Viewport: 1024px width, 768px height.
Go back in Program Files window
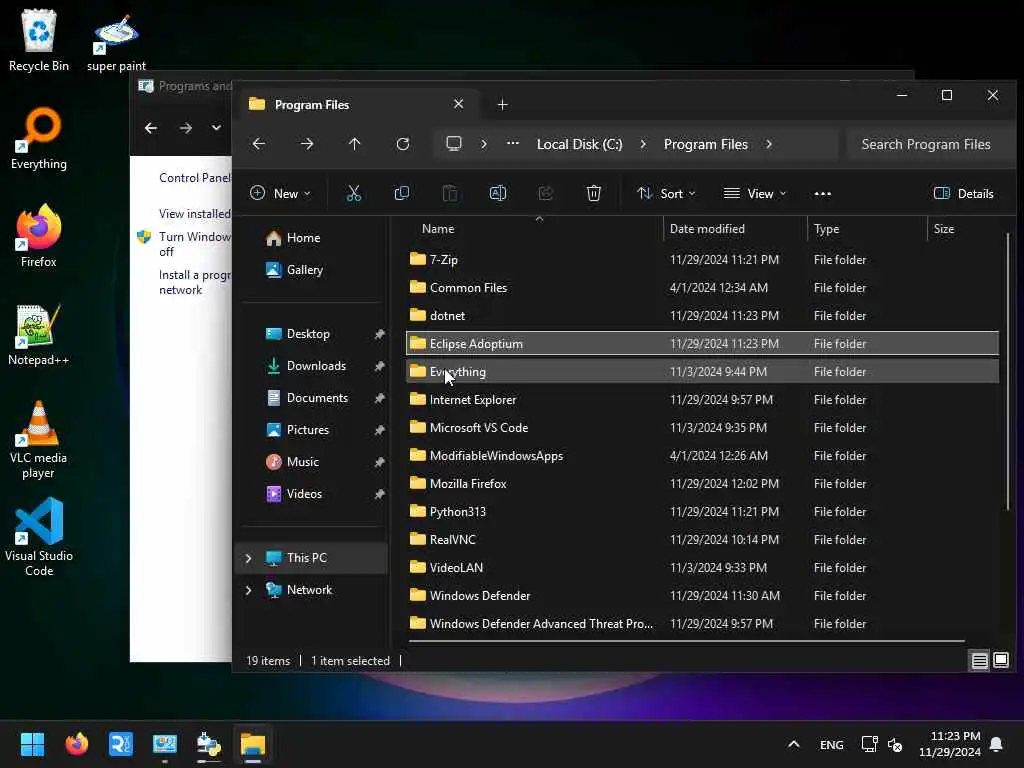click(259, 144)
